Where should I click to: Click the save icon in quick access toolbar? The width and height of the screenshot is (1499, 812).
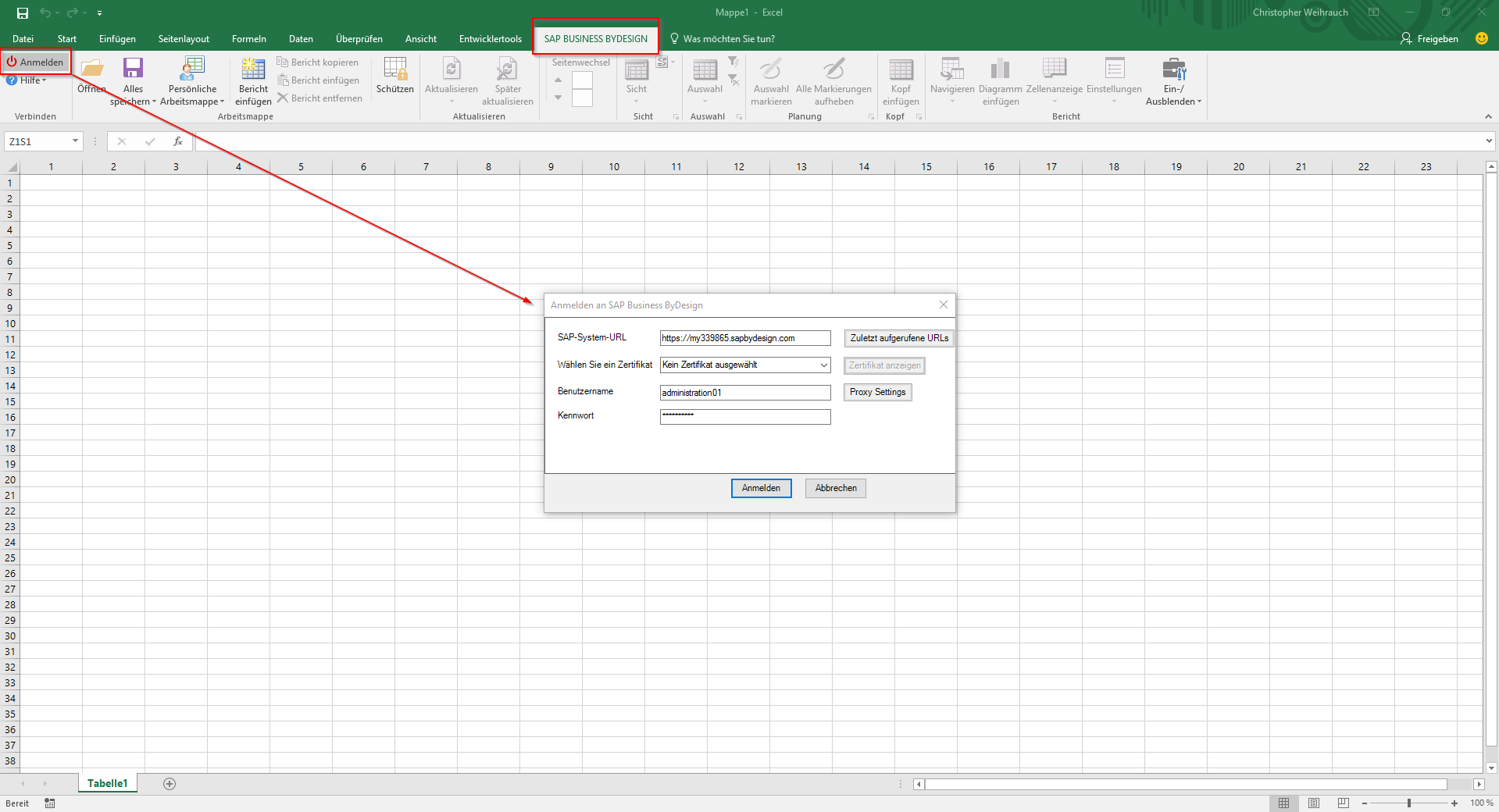(x=23, y=12)
